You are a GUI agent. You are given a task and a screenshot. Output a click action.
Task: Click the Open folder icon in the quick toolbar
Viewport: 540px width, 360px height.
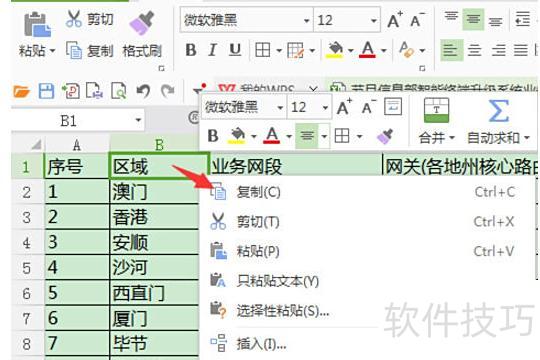pos(21,91)
